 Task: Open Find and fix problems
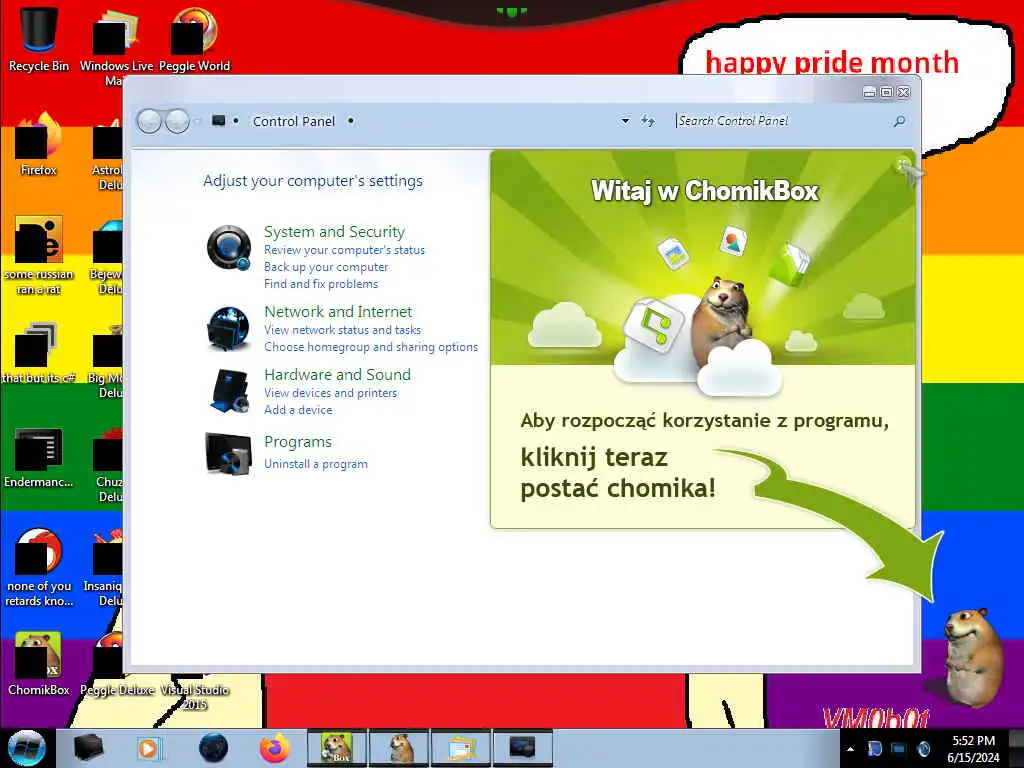tap(321, 284)
